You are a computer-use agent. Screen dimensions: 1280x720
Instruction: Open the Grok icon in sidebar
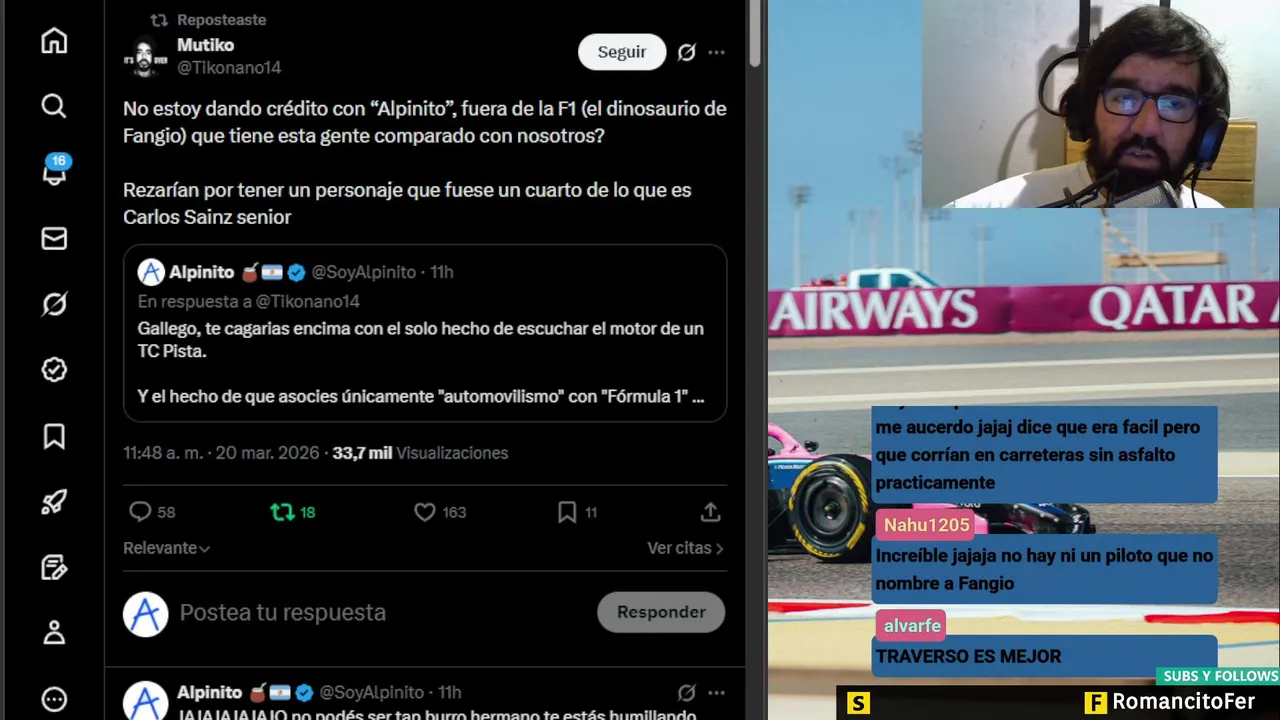(54, 304)
